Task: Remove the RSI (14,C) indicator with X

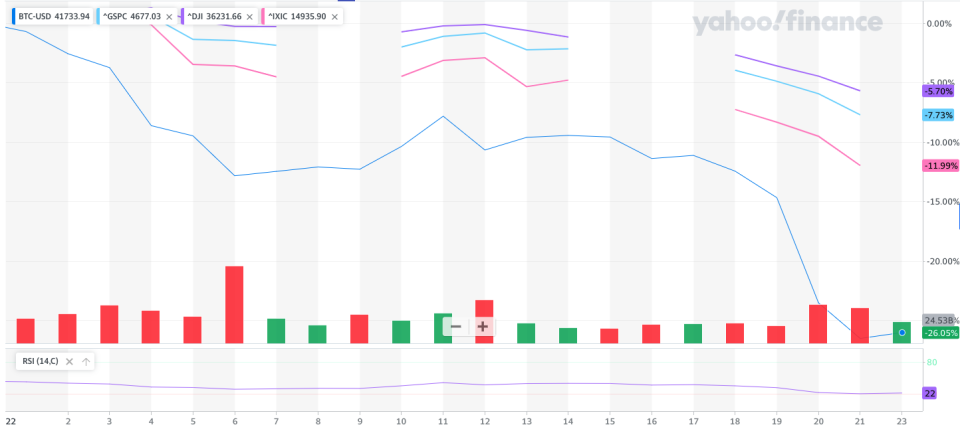Action: 69,362
